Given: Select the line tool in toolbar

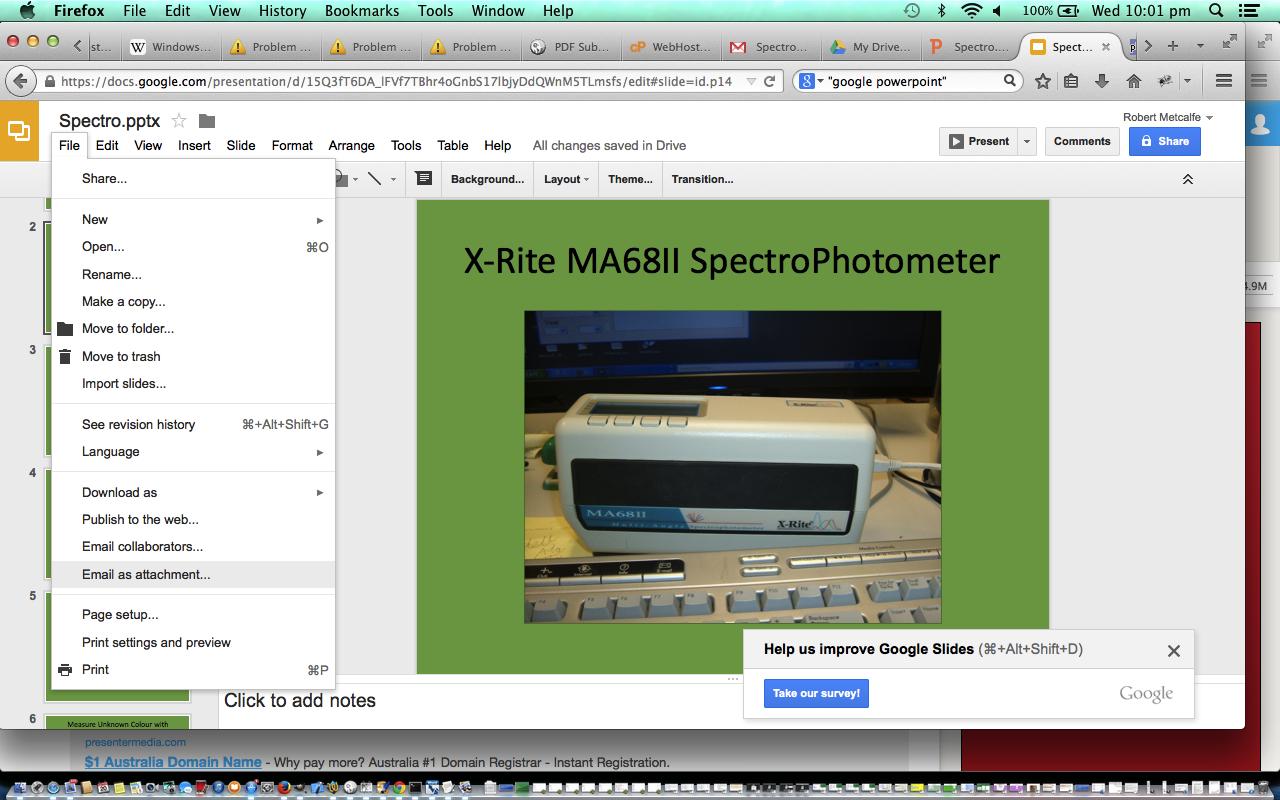Looking at the screenshot, I should point(374,179).
